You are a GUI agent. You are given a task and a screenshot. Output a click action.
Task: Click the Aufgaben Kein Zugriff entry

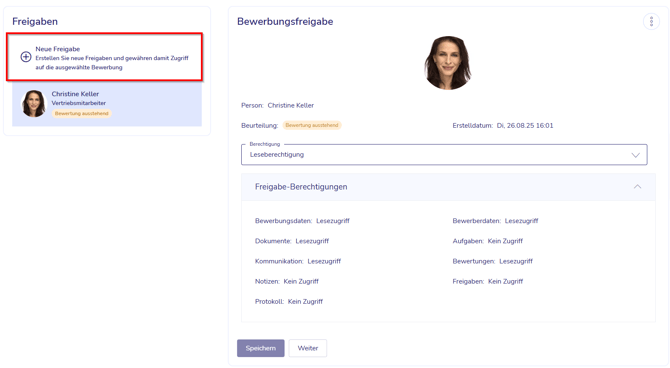(488, 241)
